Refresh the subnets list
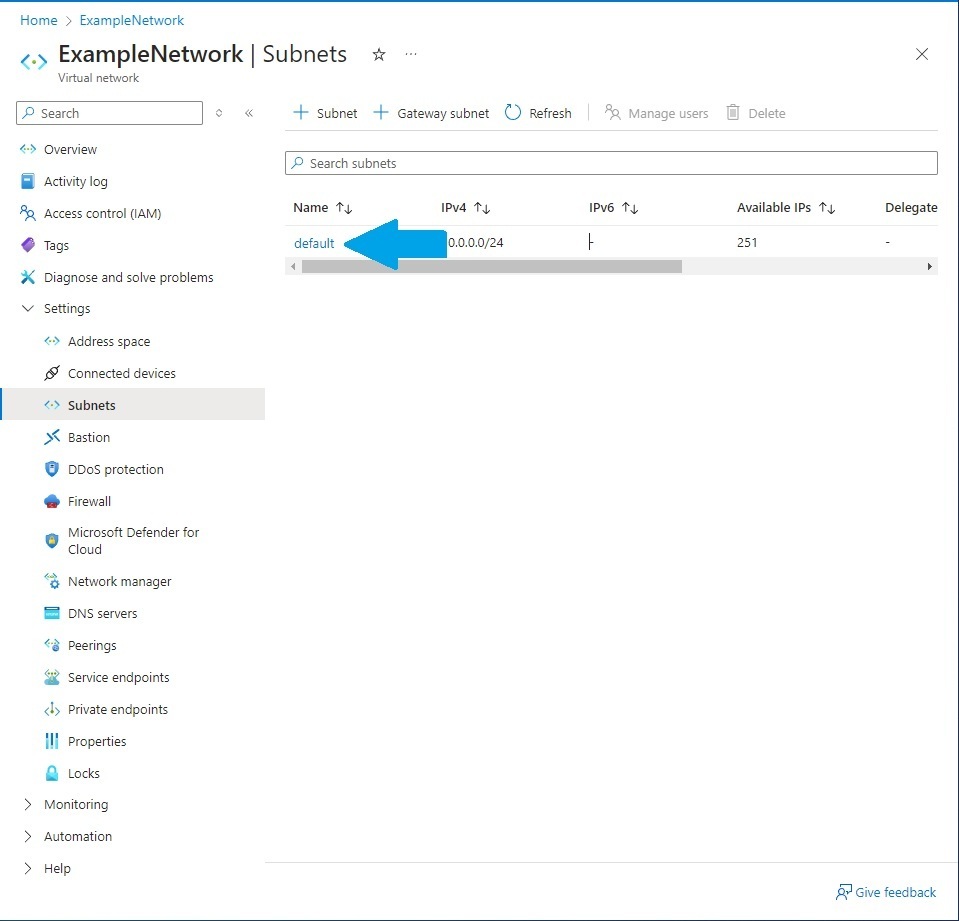This screenshot has height=921, width=959. click(538, 112)
